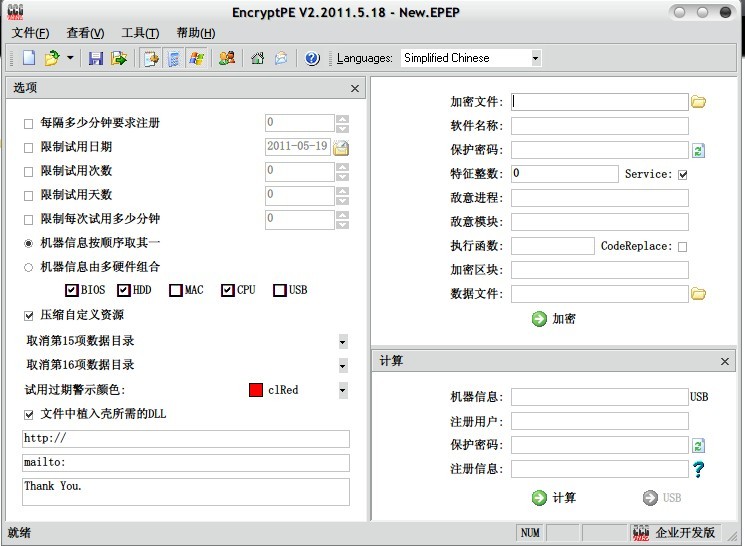
Task: Expand 取消第15项数据目录 dropdown
Action: [343, 342]
